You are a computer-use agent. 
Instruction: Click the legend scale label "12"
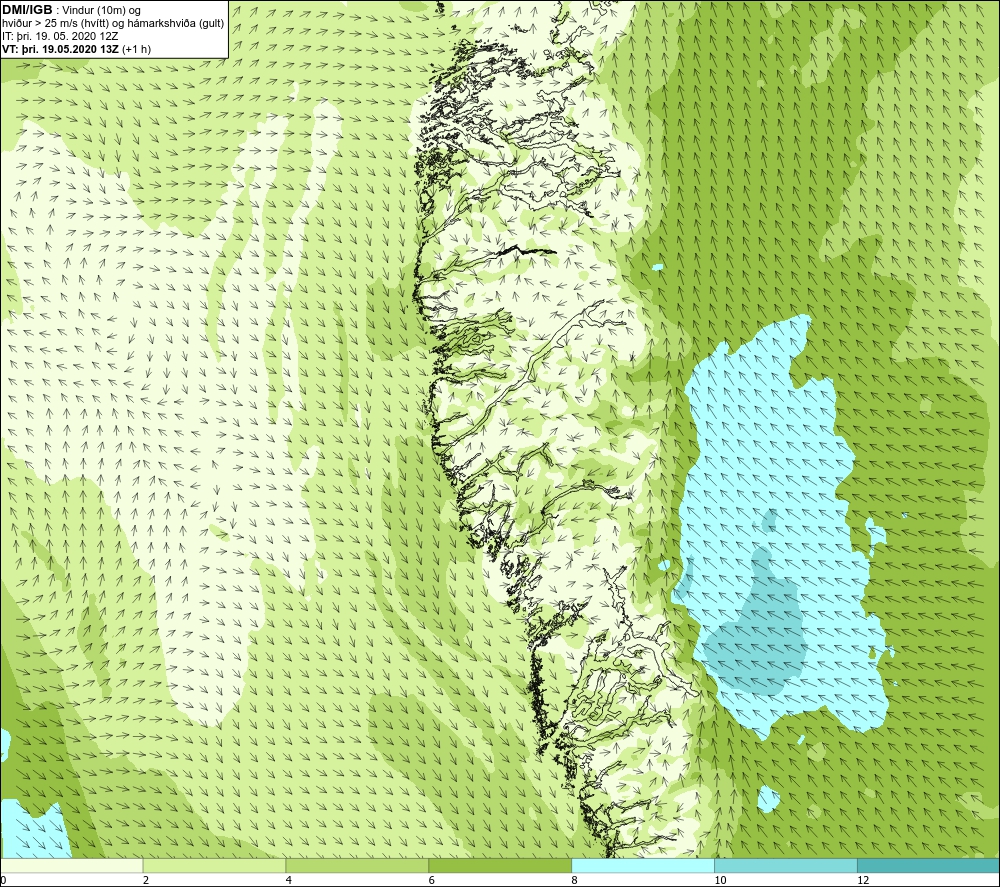coord(863,880)
